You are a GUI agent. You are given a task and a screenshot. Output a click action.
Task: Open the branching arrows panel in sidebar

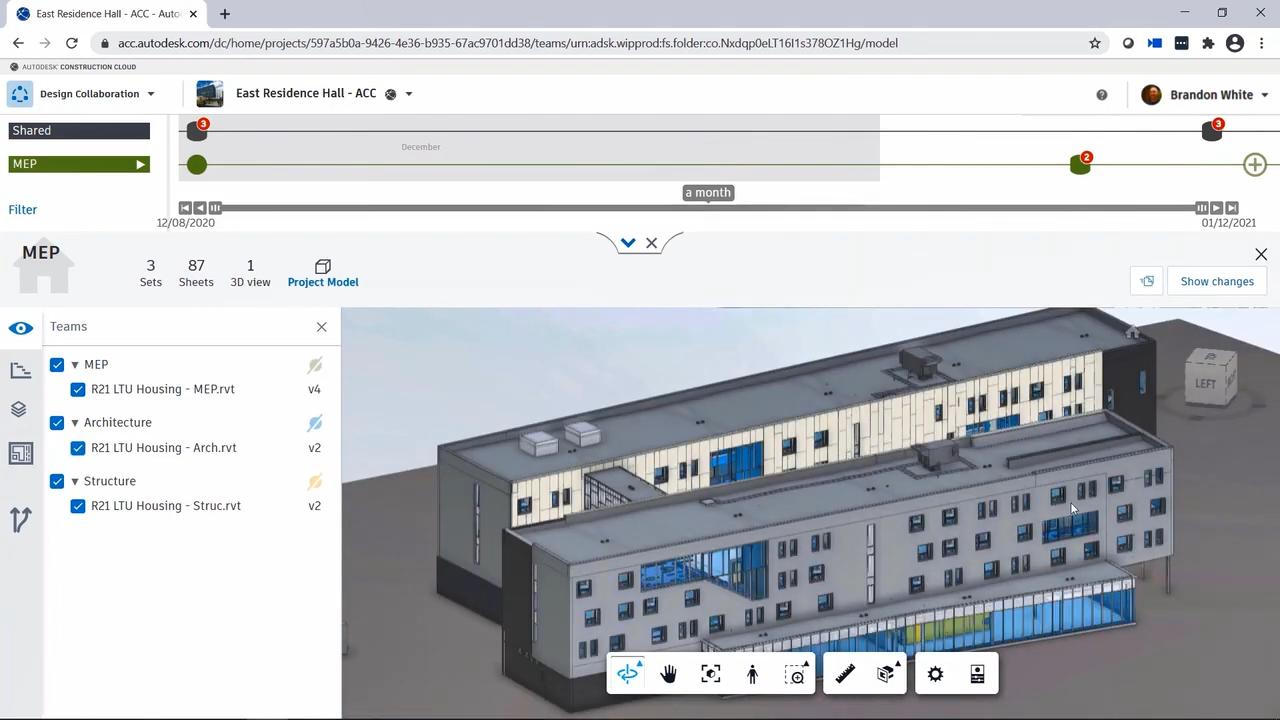[x=21, y=519]
